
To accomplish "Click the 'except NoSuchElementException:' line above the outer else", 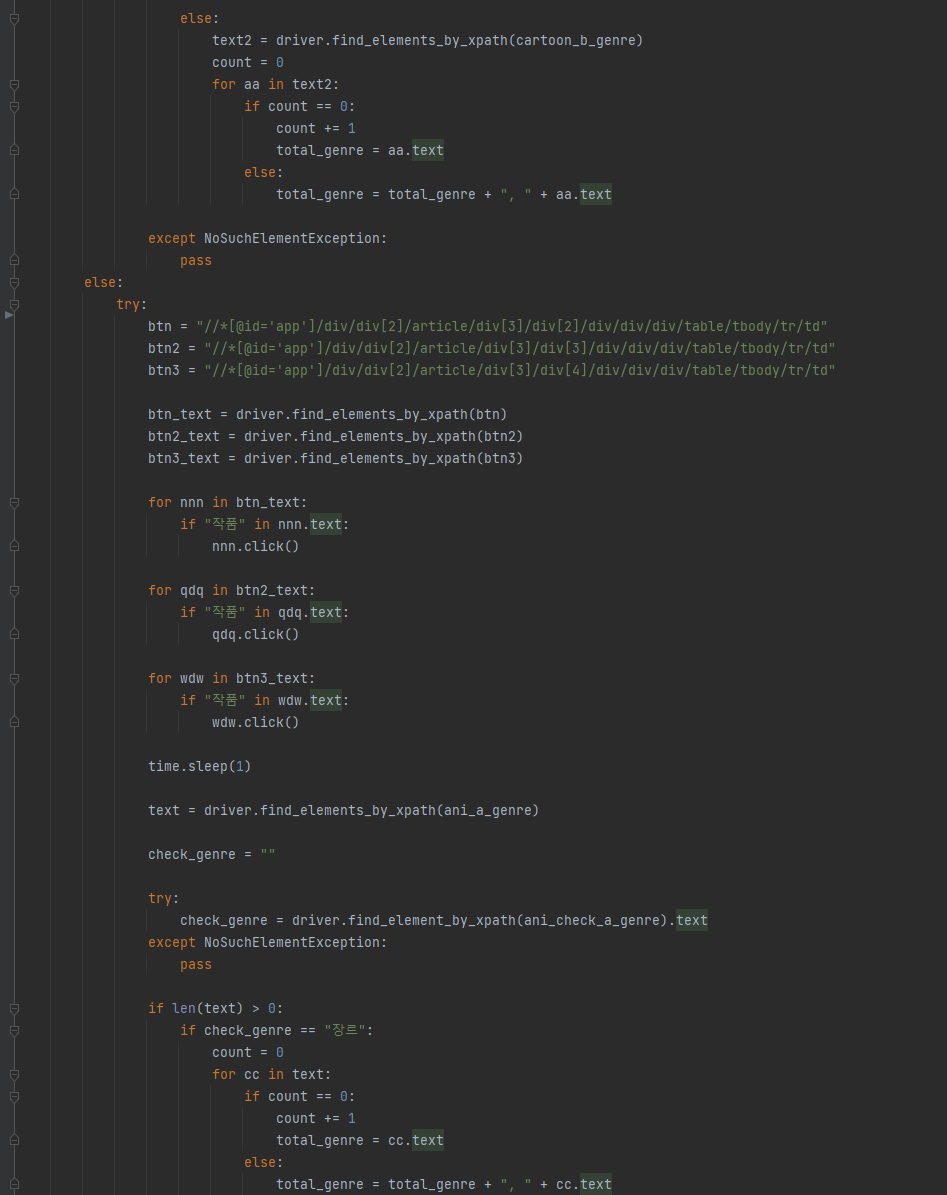I will pyautogui.click(x=267, y=239).
